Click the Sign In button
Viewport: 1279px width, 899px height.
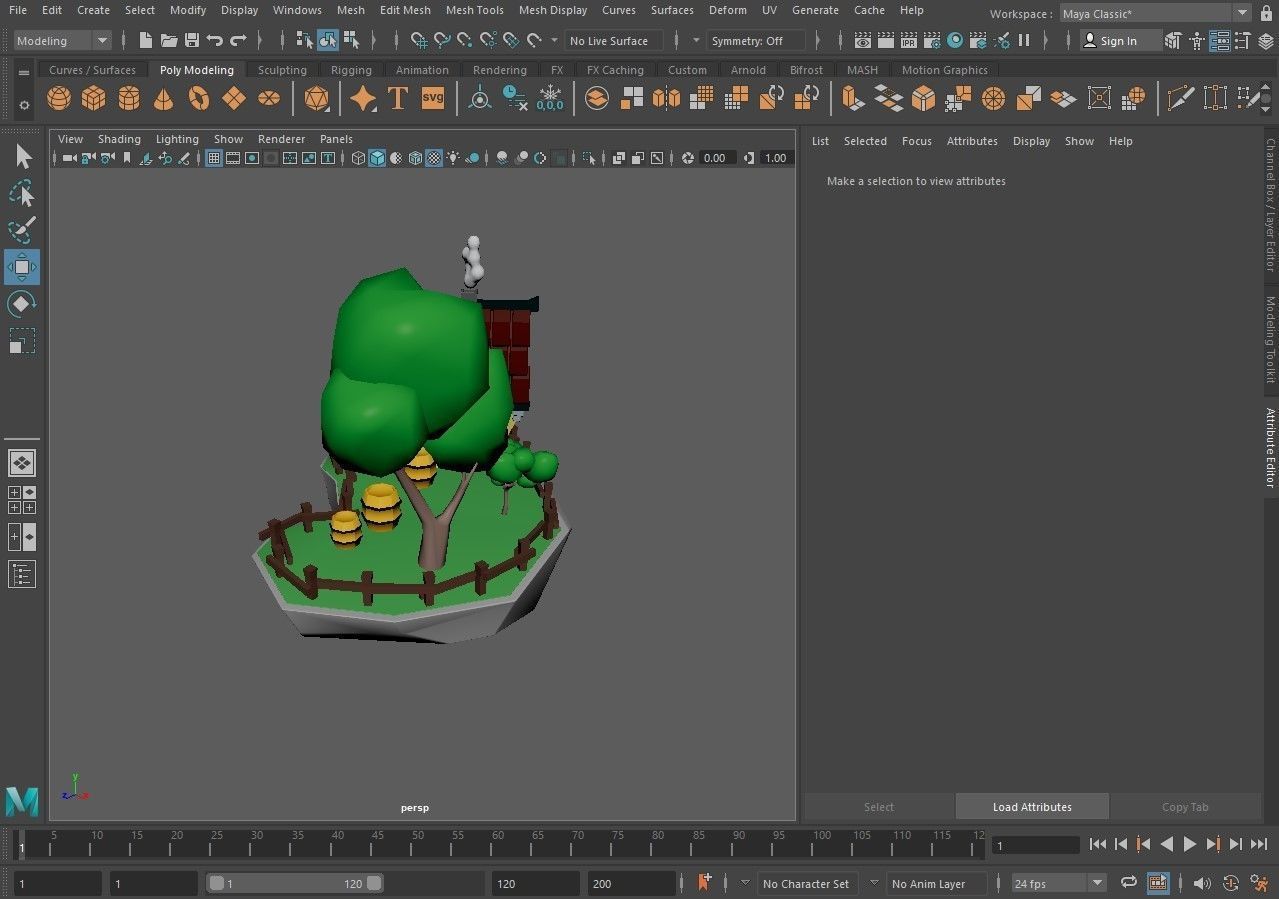pos(1119,41)
